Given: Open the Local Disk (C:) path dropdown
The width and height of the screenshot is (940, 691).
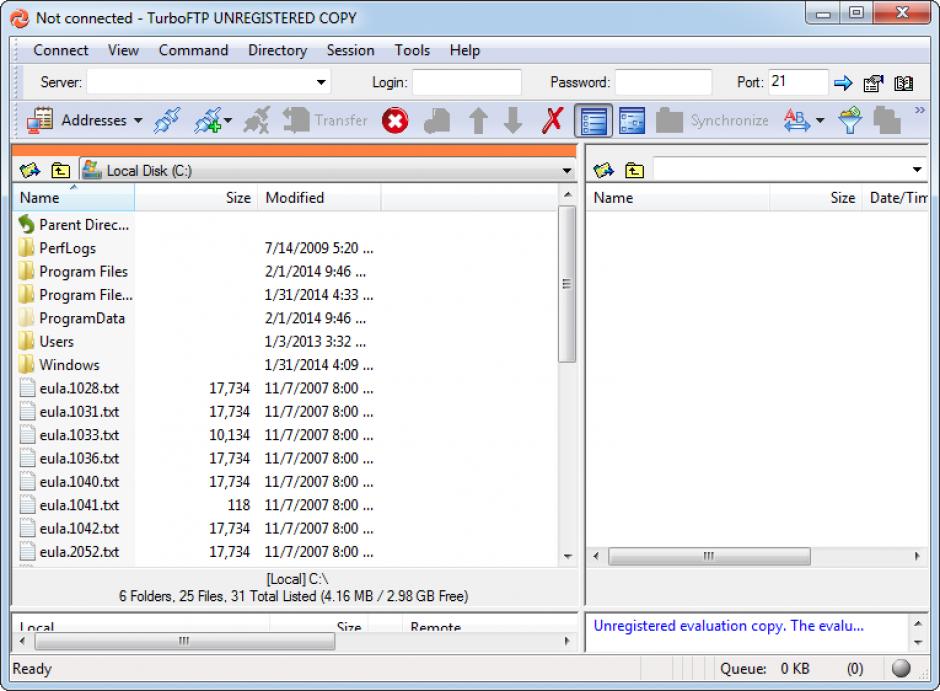Looking at the screenshot, I should coord(567,171).
